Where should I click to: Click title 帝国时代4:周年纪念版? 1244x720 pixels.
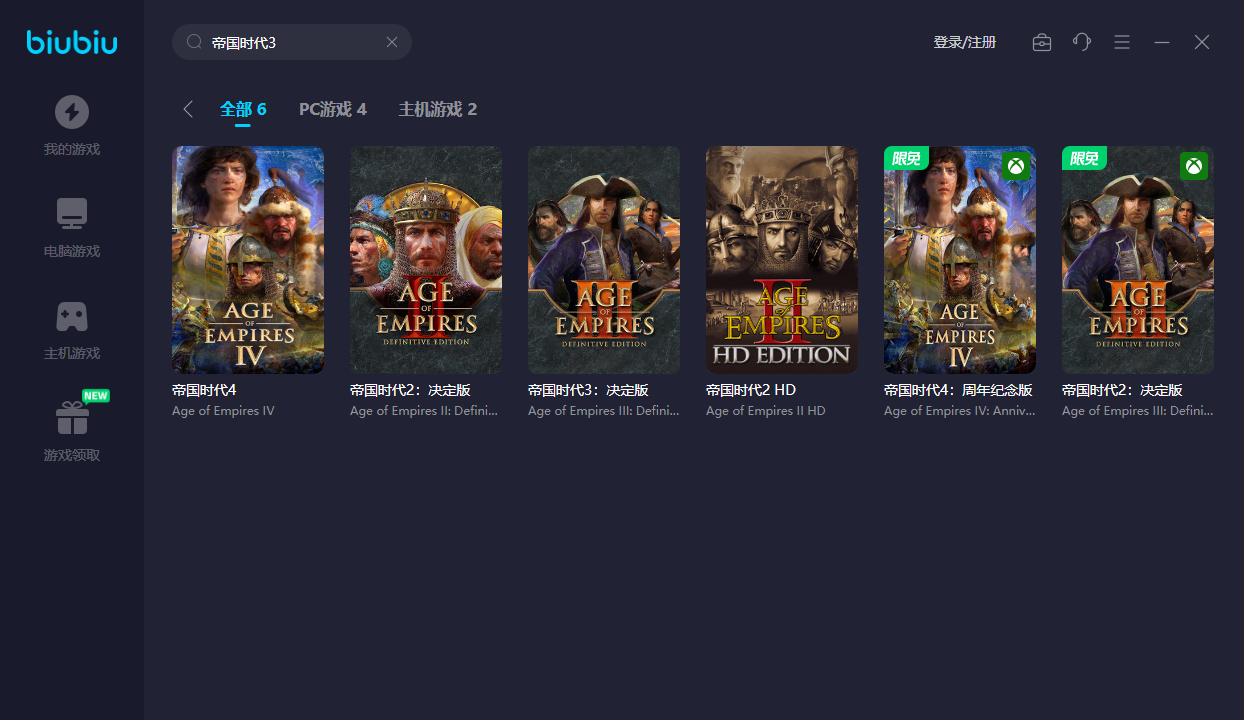(x=958, y=390)
